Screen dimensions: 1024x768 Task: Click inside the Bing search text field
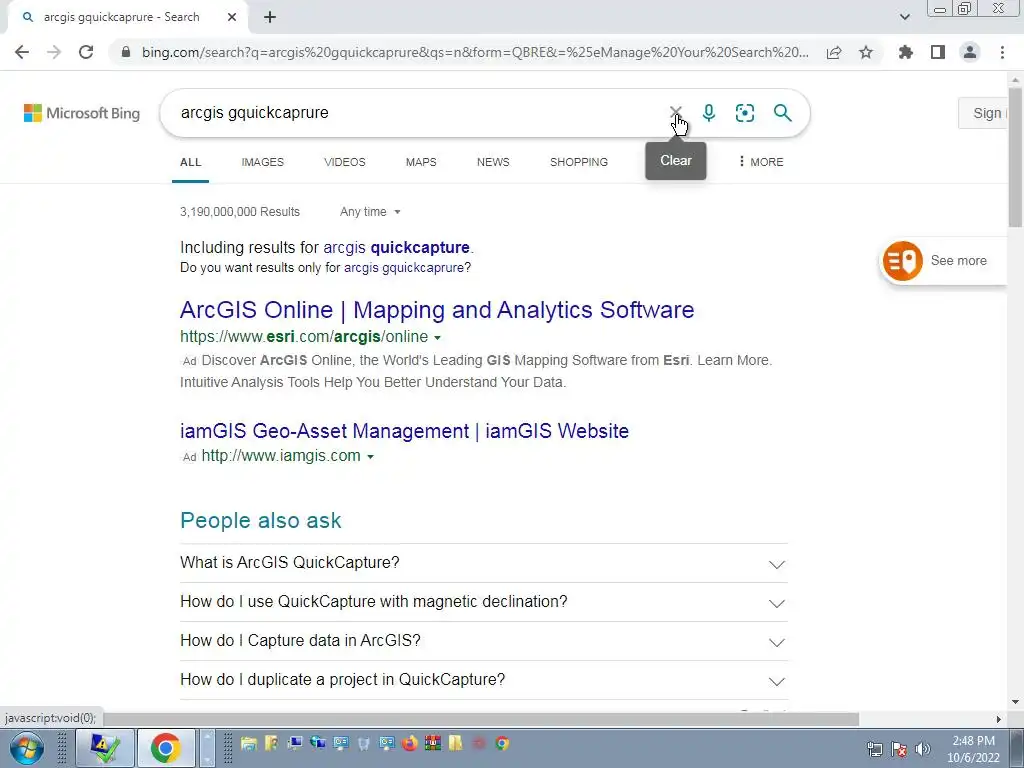pos(418,113)
